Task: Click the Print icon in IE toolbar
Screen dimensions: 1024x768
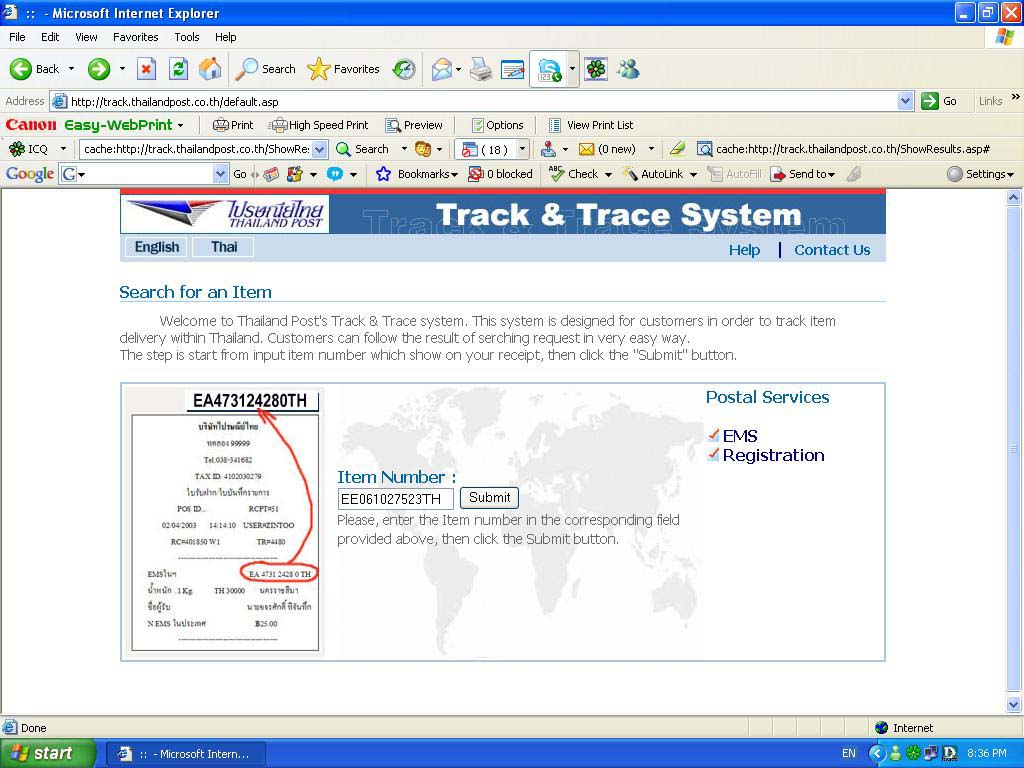Action: click(481, 69)
